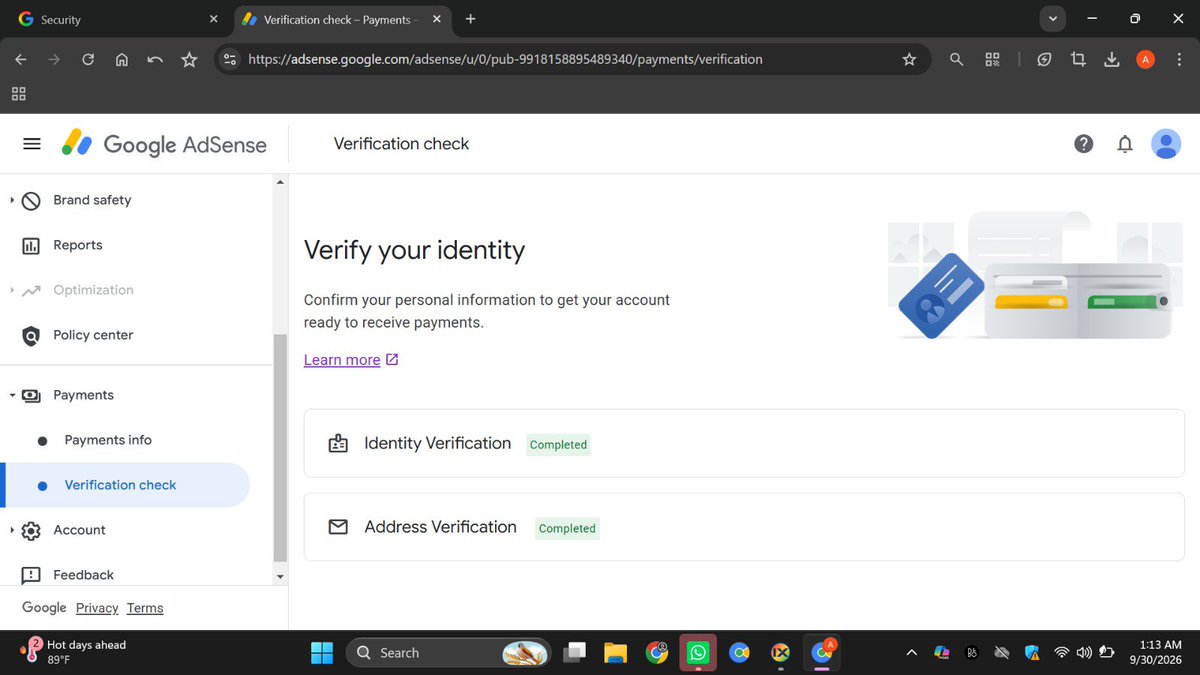The height and width of the screenshot is (675, 1200).
Task: Open Reports in the sidebar
Action: [x=78, y=245]
